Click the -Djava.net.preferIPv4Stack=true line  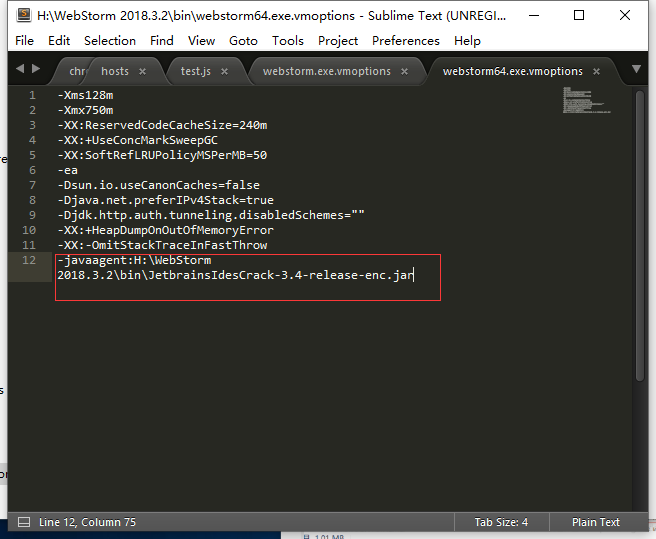(166, 200)
